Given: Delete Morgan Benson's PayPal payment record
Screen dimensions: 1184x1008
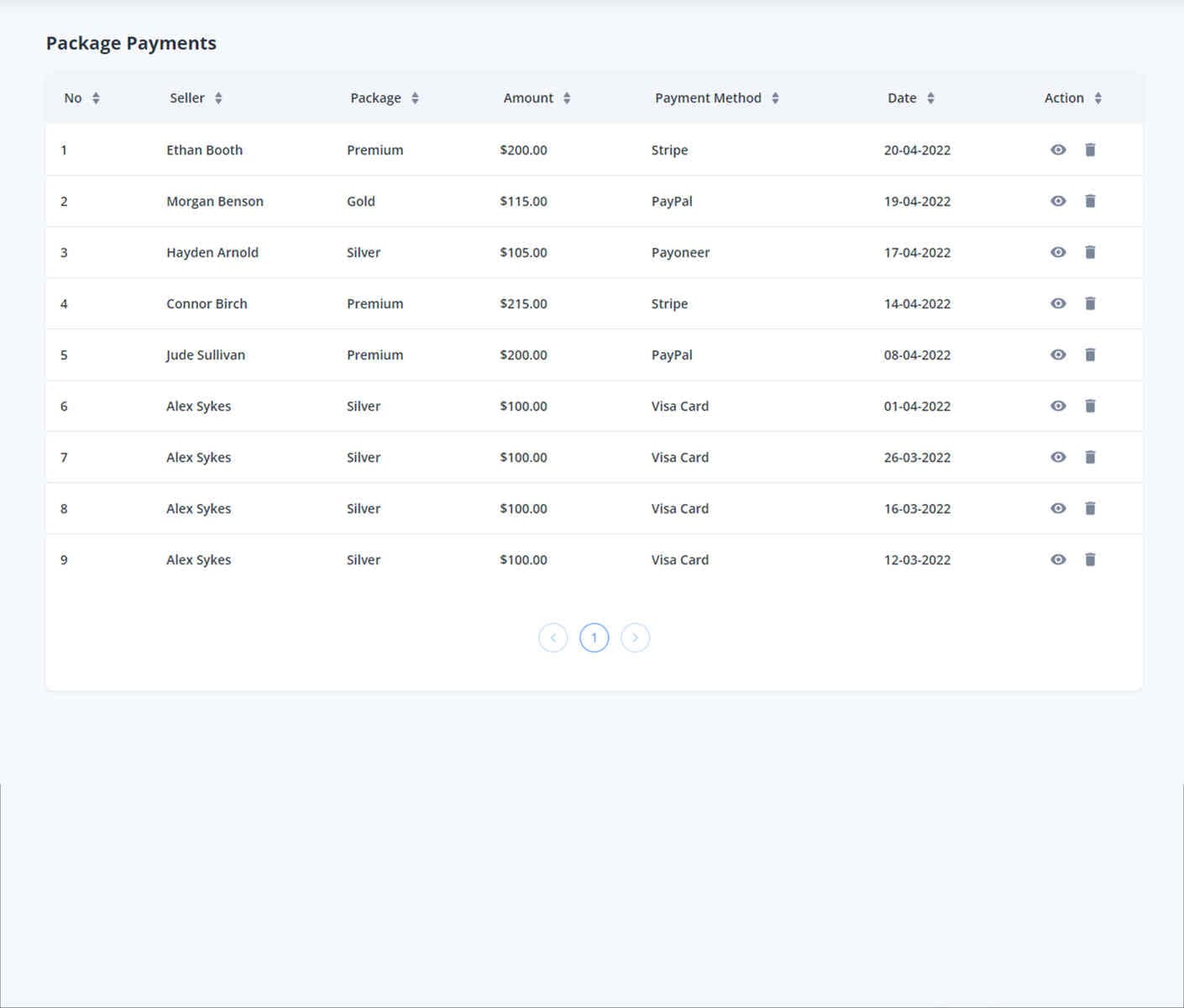Looking at the screenshot, I should (x=1090, y=201).
